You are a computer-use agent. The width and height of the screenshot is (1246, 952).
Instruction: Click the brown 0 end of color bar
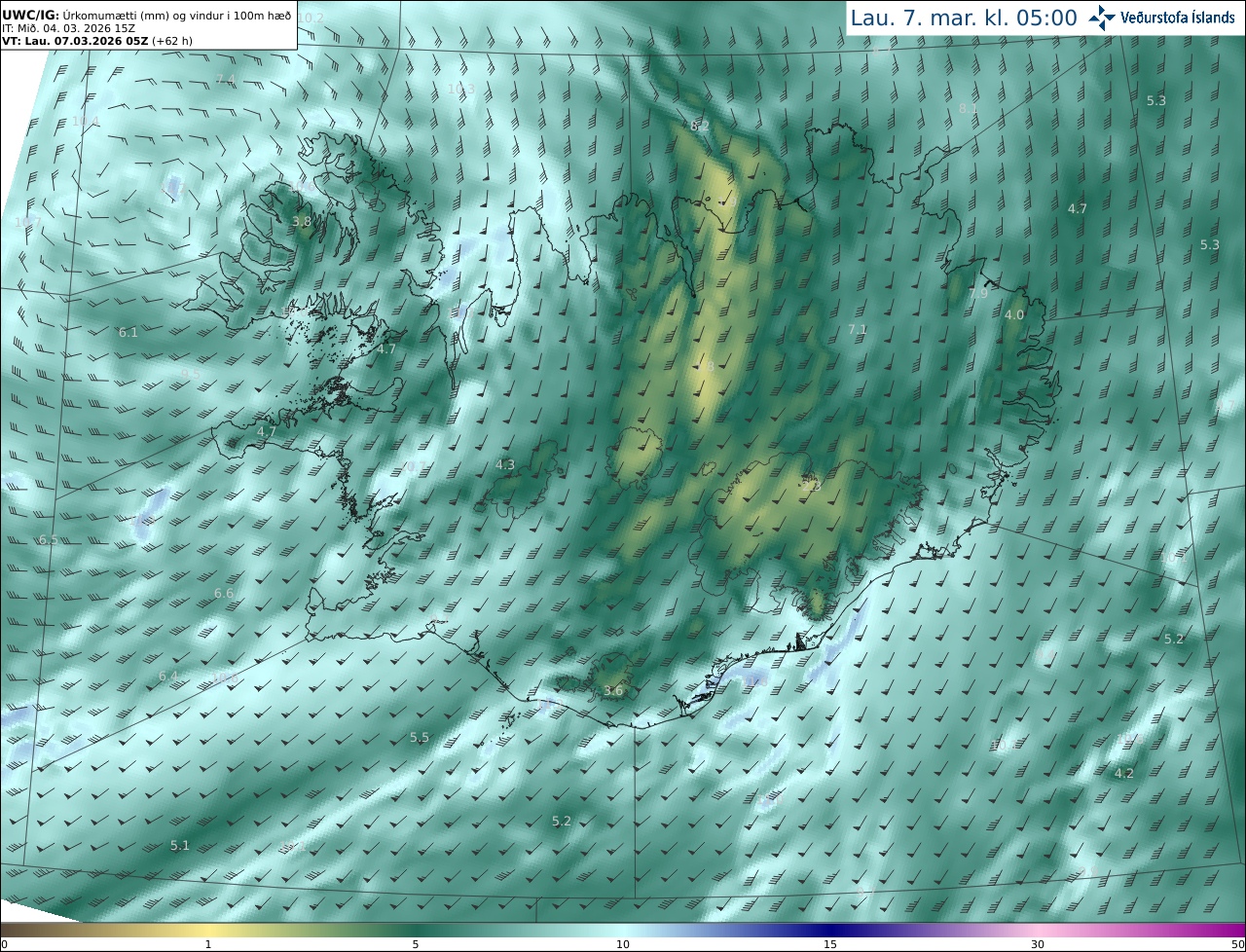pyautogui.click(x=6, y=930)
